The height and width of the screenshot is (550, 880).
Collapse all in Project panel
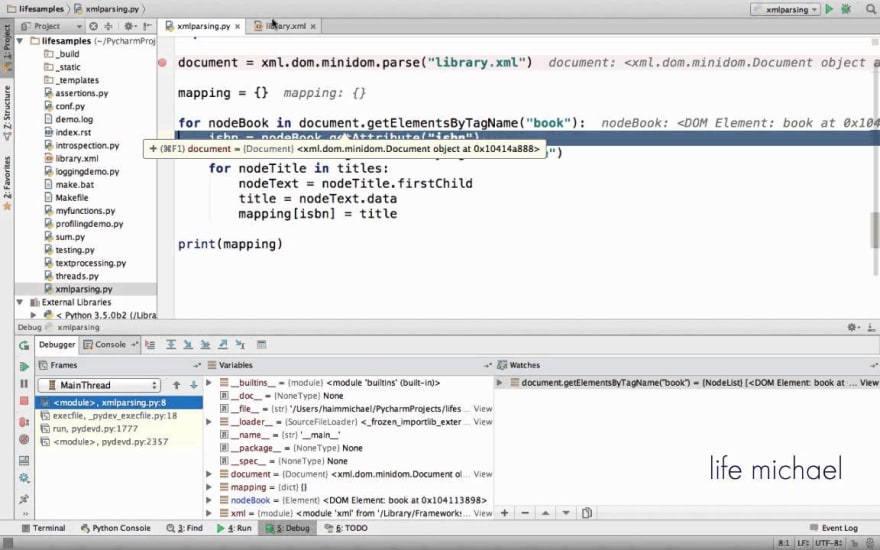(x=108, y=26)
